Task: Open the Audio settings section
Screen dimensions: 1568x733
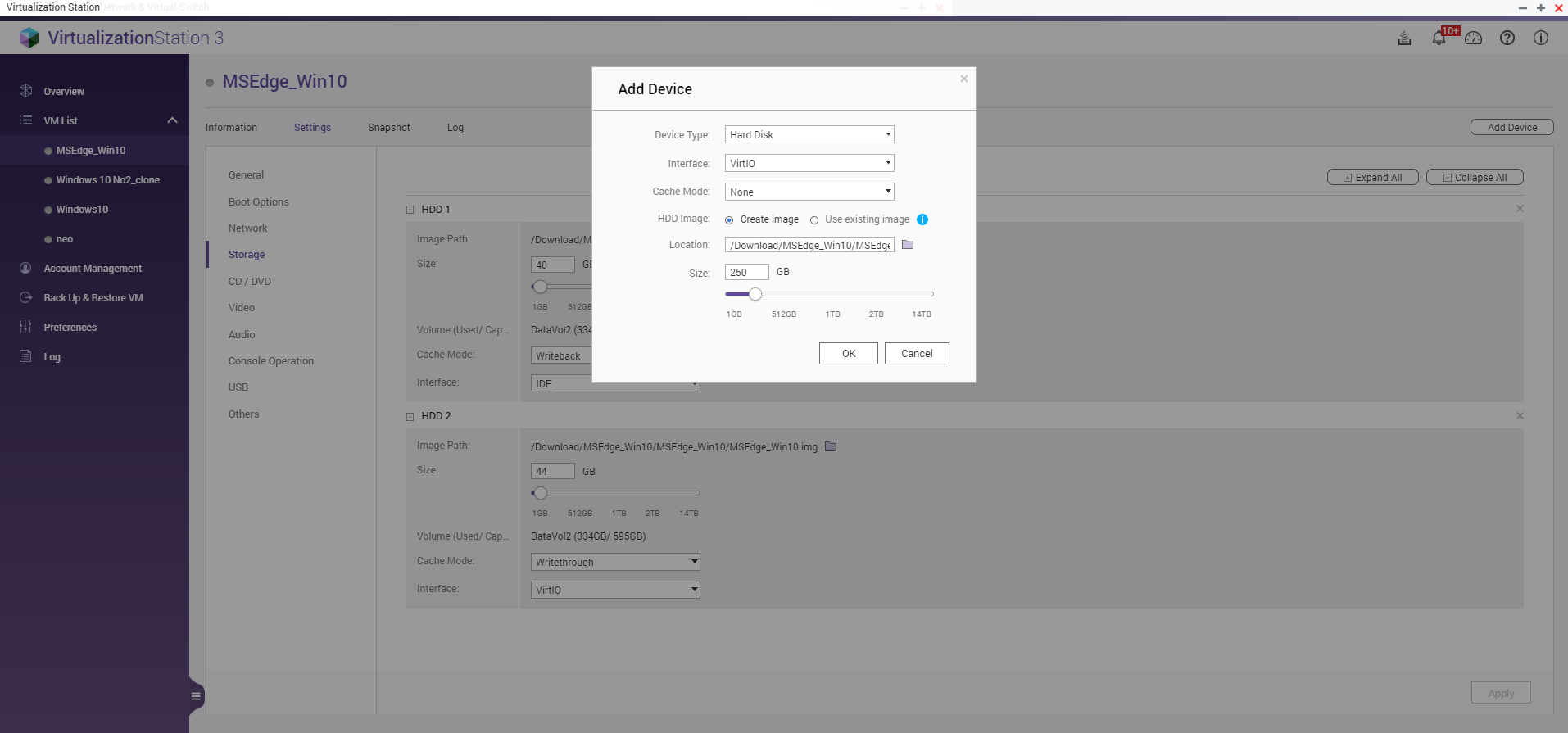Action: pyautogui.click(x=242, y=334)
